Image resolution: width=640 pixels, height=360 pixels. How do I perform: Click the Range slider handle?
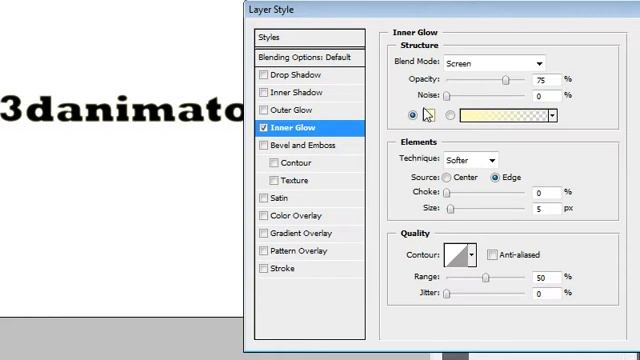[x=485, y=278]
